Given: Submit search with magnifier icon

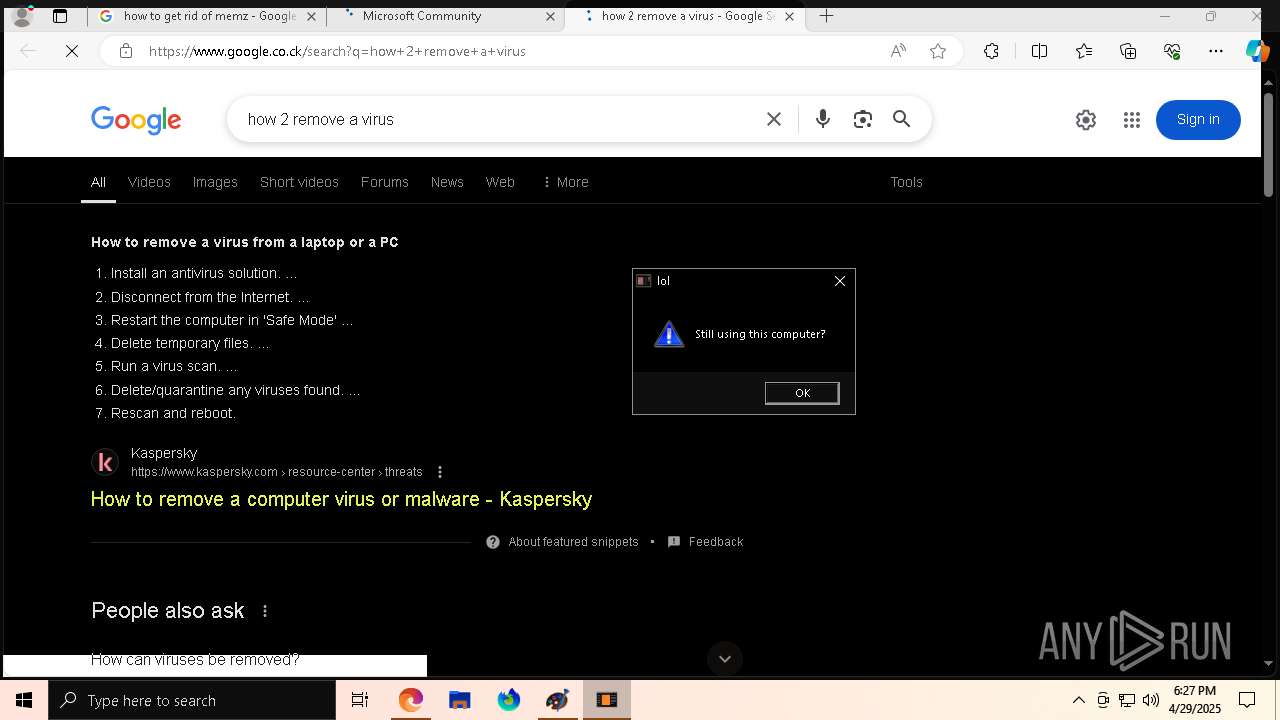Looking at the screenshot, I should click(x=902, y=119).
